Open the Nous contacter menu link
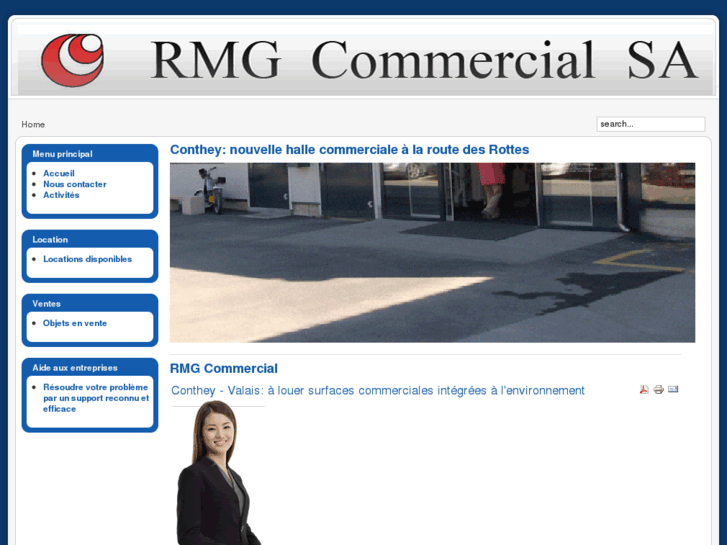 [75, 184]
